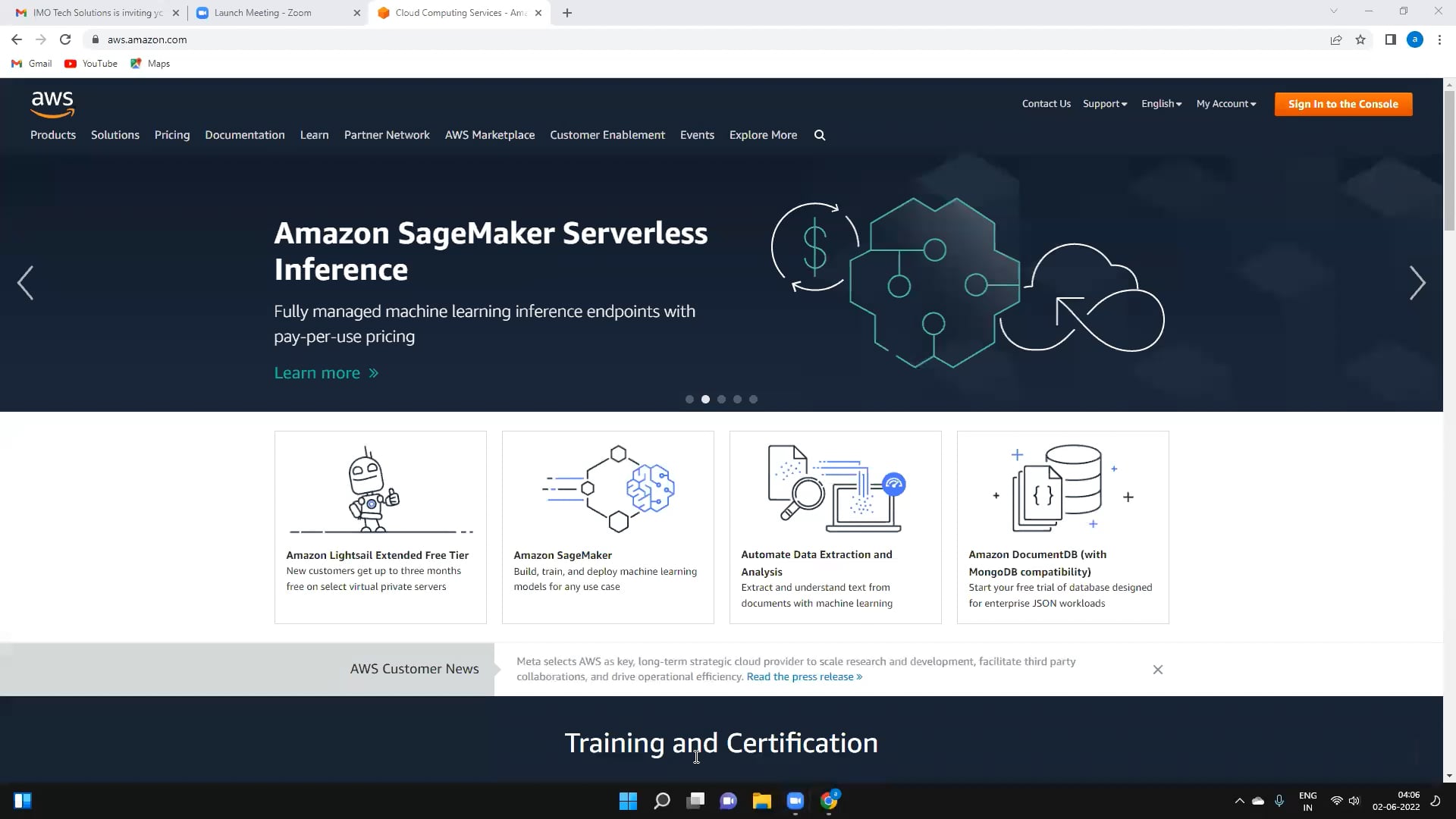Screen dimensions: 1456x819
Task: Open Gmail from the bookmarks bar
Action: point(31,64)
